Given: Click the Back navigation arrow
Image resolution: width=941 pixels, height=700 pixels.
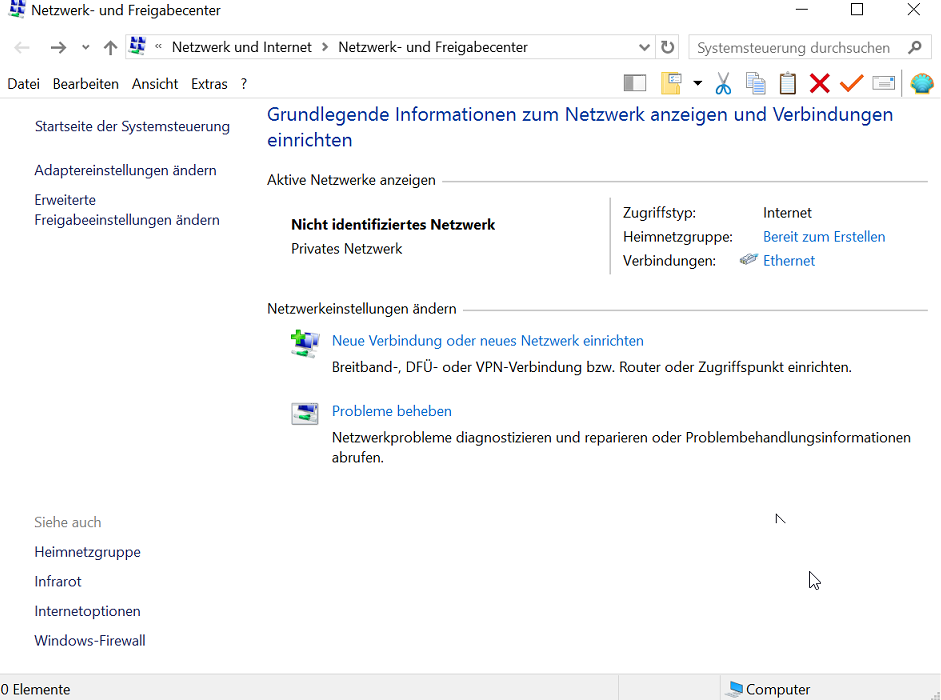Looking at the screenshot, I should coord(22,47).
